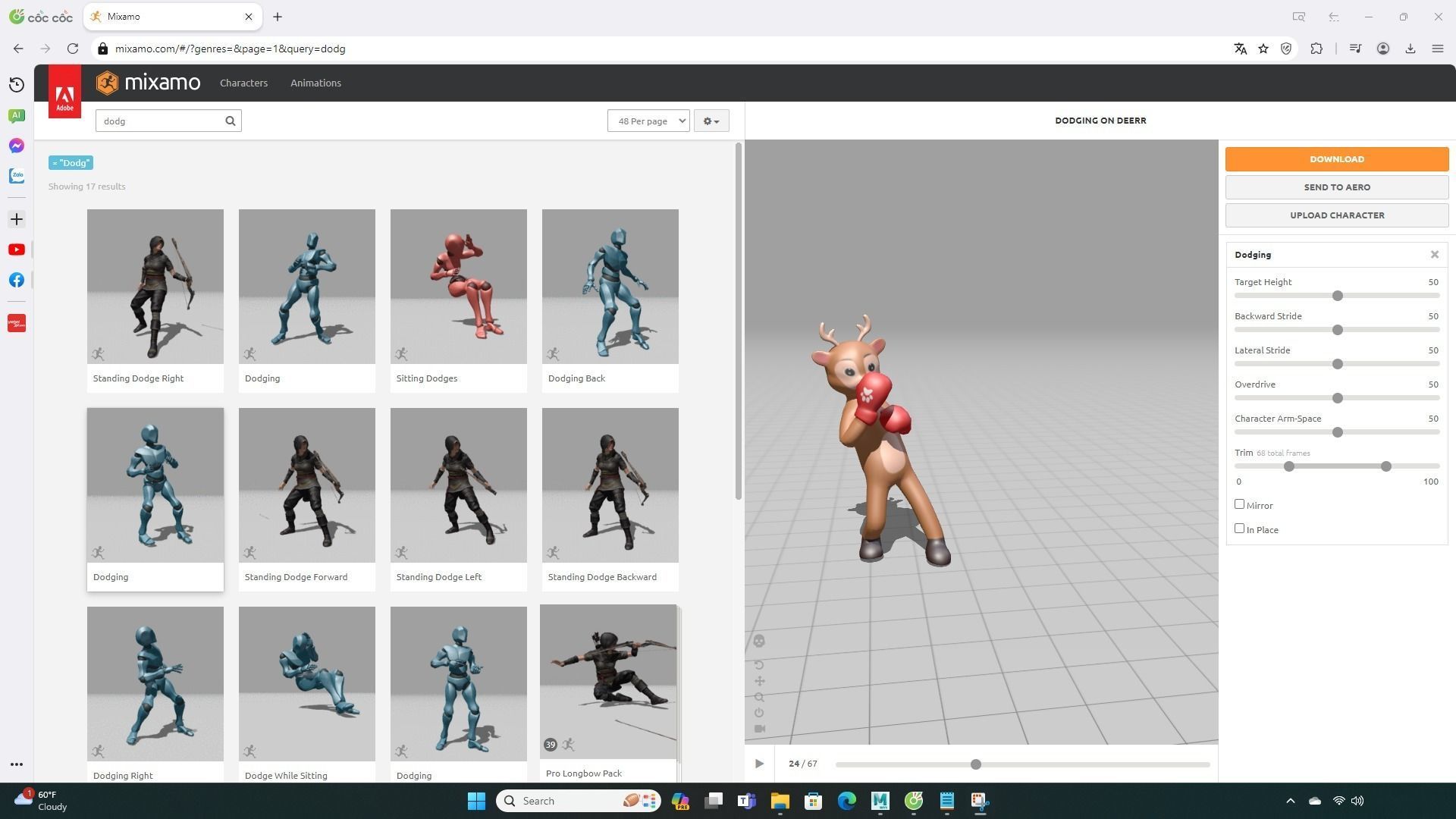Show hidden system tray icons
The width and height of the screenshot is (1456, 819).
click(1291, 801)
